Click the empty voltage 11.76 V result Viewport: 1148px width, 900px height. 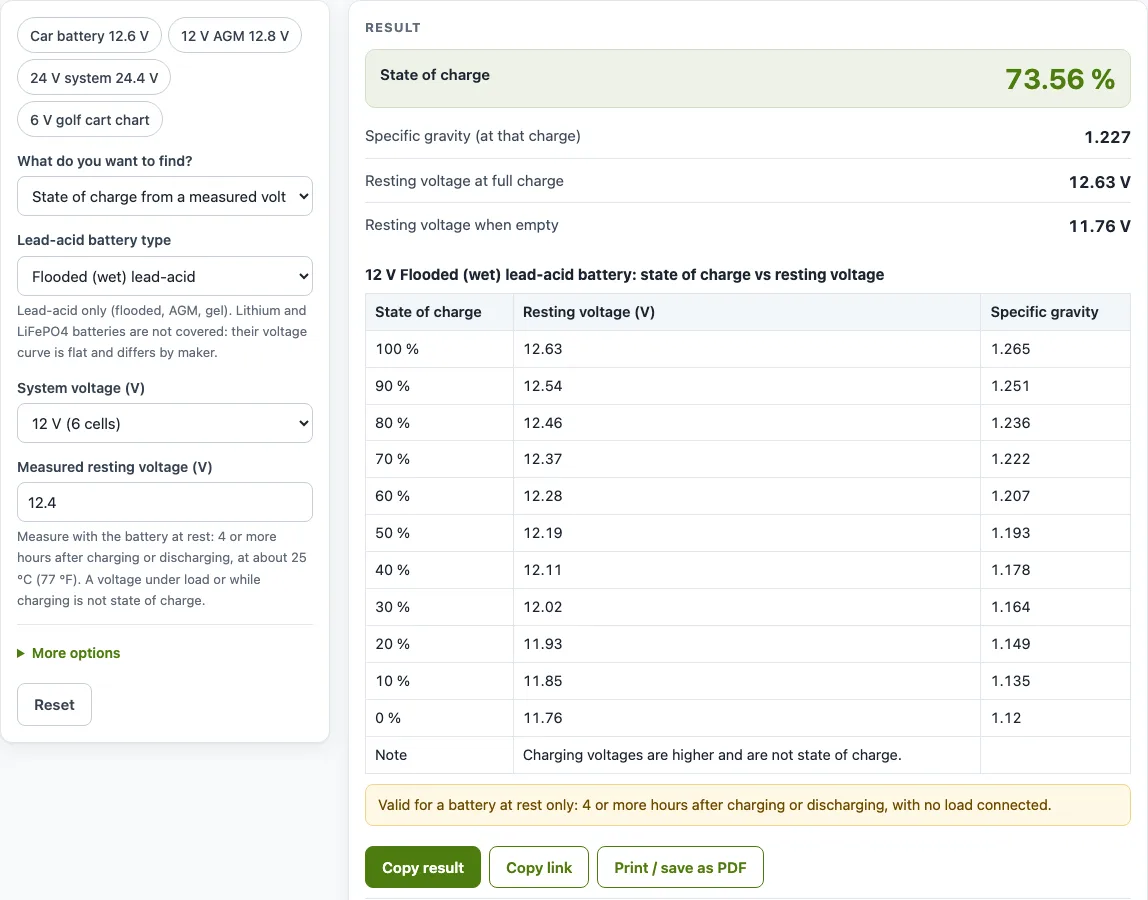pyautogui.click(x=1100, y=226)
